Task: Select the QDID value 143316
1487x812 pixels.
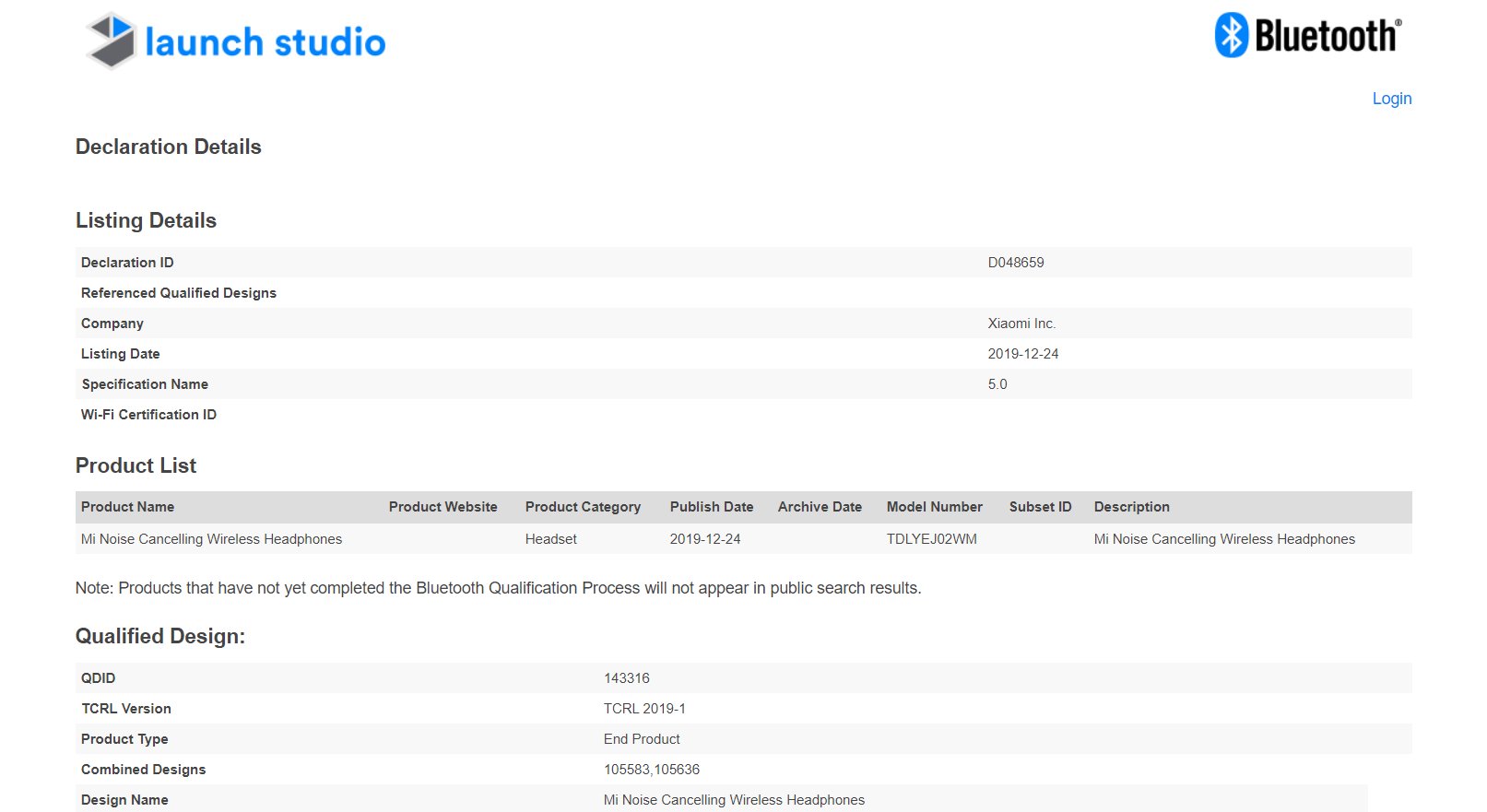Action: [627, 678]
